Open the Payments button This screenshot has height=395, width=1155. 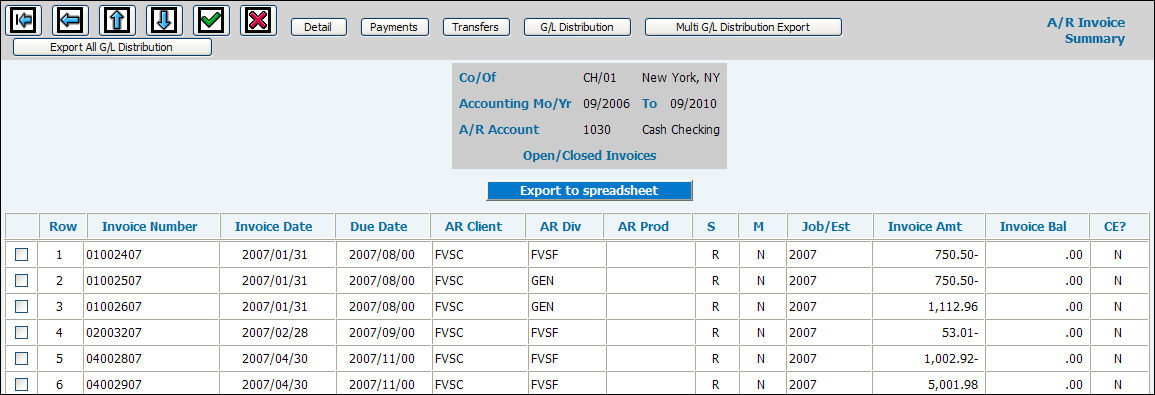click(x=394, y=27)
